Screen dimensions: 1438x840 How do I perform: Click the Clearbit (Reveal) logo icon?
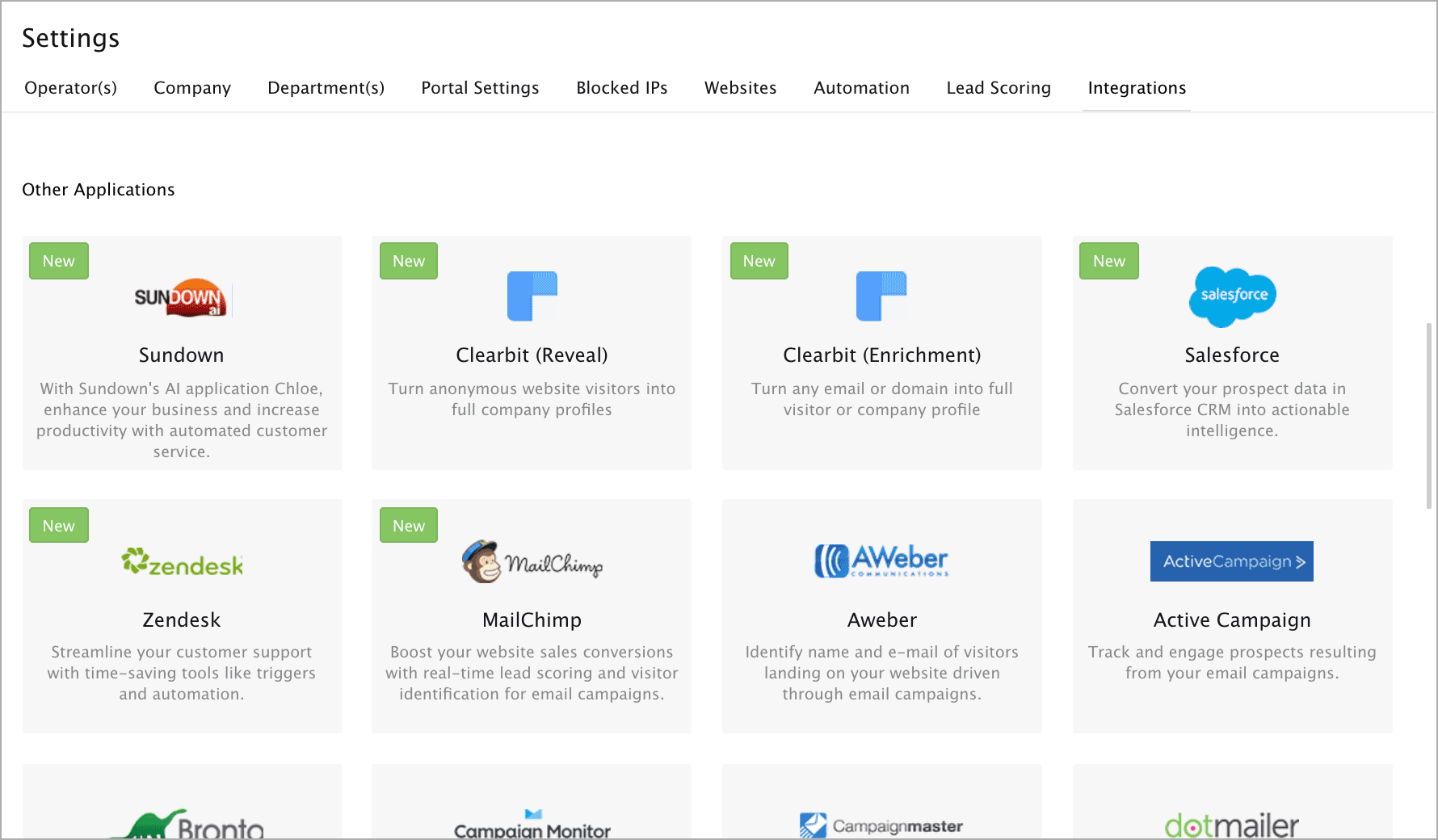point(532,296)
